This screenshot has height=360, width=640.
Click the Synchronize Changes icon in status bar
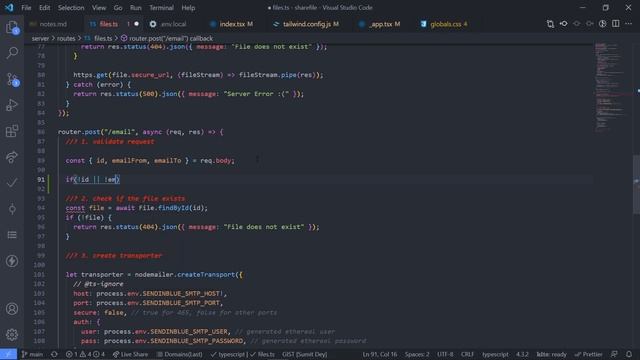pyautogui.click(x=54, y=354)
